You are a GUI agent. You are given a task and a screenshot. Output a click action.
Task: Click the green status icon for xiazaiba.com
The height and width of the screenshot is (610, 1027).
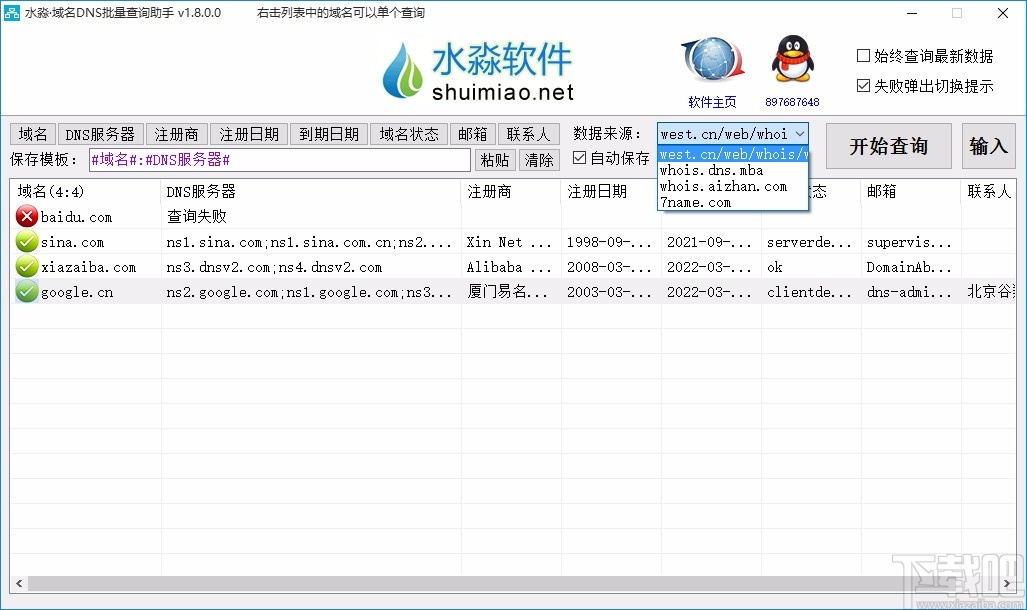click(x=25, y=266)
